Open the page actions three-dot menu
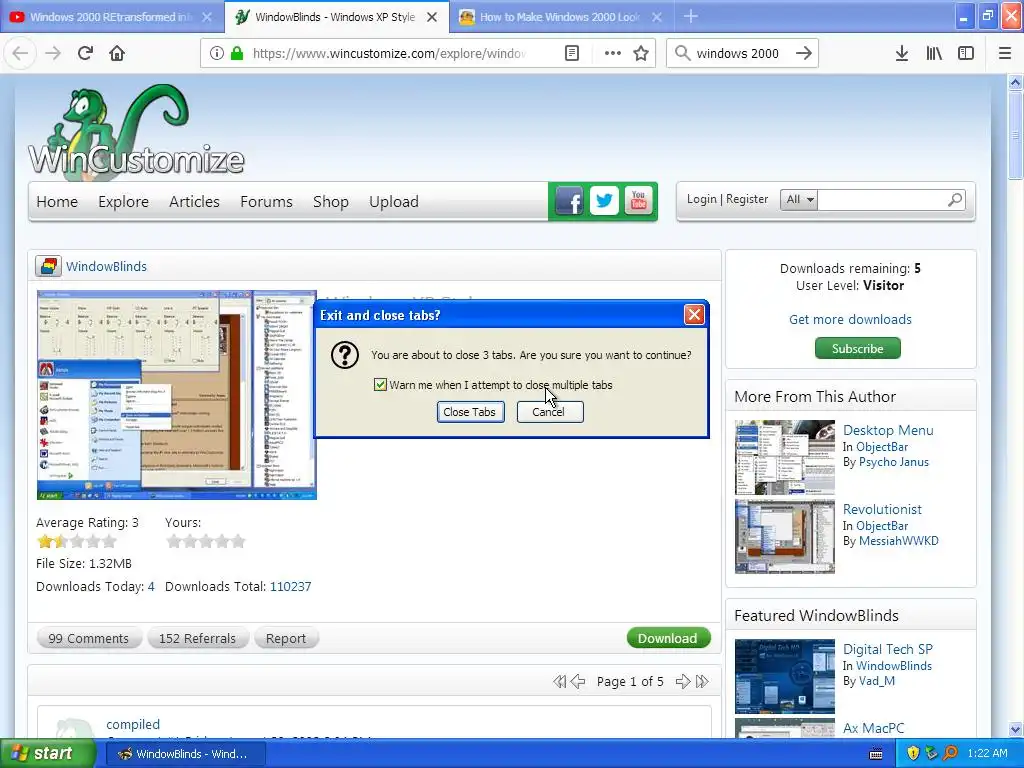This screenshot has width=1024, height=768. 613,53
